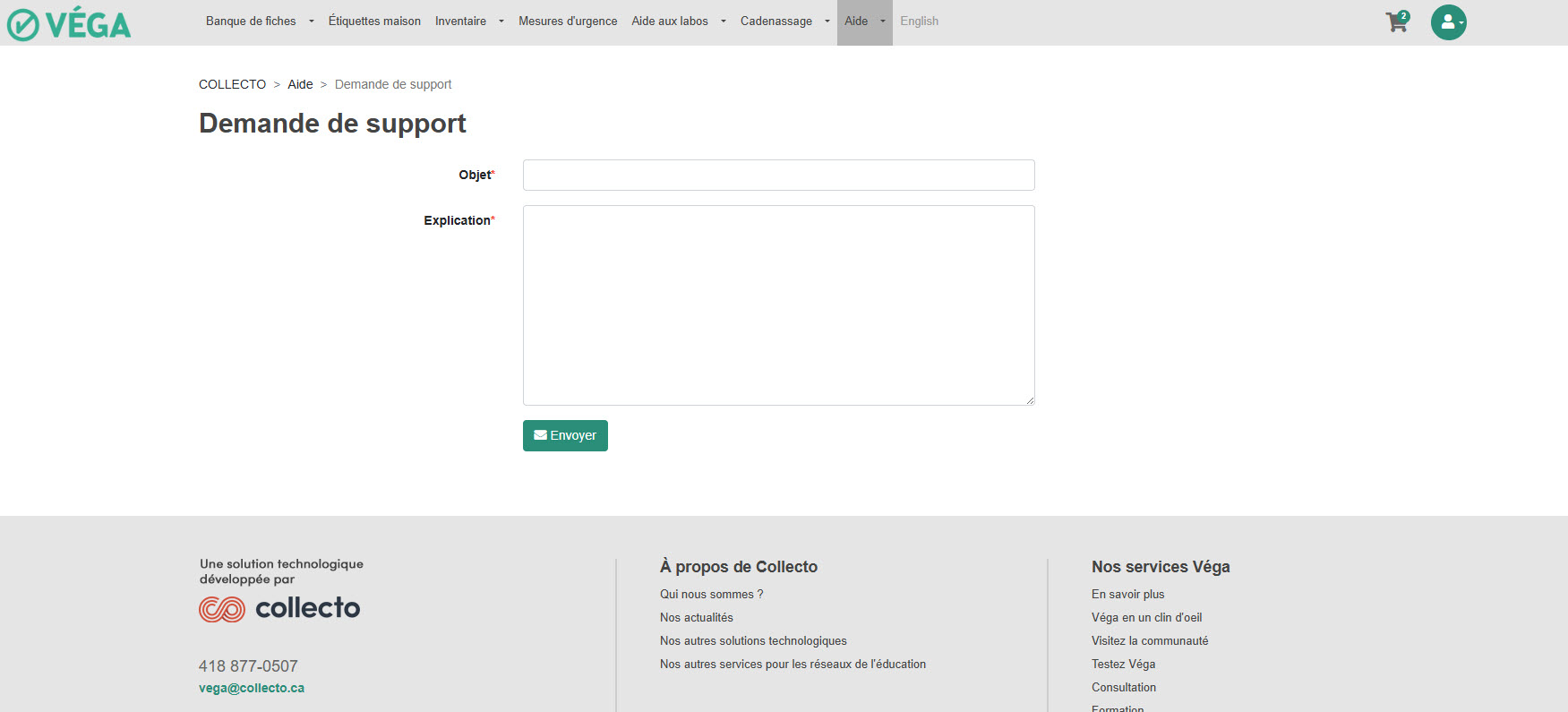Image resolution: width=1568 pixels, height=712 pixels.
Task: Go to Aide breadcrumb link
Action: click(300, 85)
